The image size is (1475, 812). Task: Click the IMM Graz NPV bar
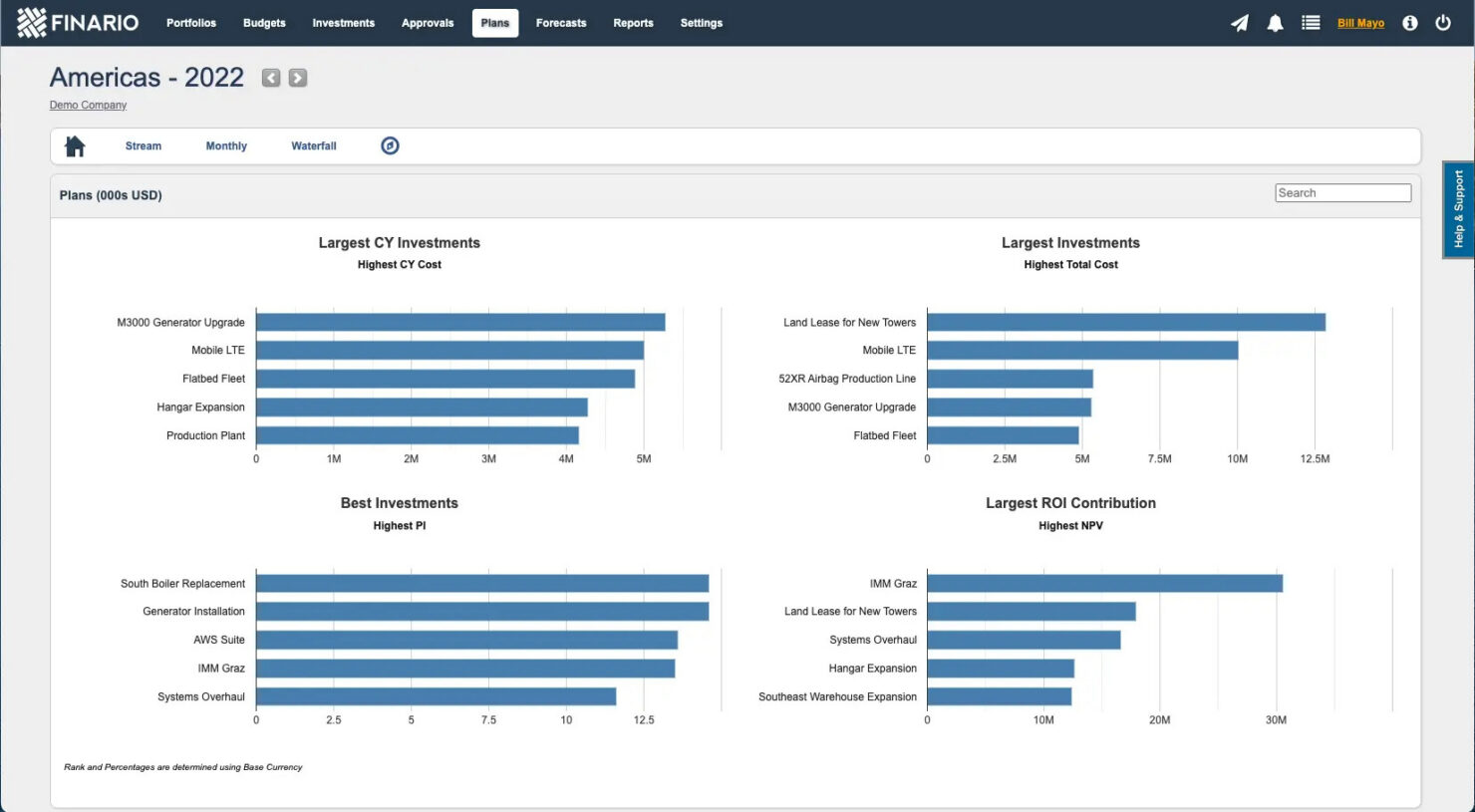[x=1104, y=584]
